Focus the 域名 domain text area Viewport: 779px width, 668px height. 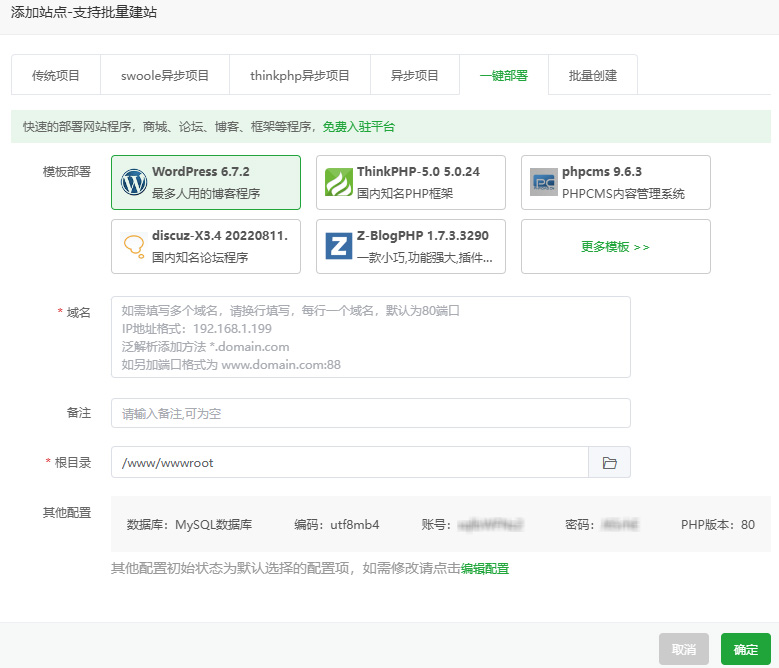click(x=371, y=337)
